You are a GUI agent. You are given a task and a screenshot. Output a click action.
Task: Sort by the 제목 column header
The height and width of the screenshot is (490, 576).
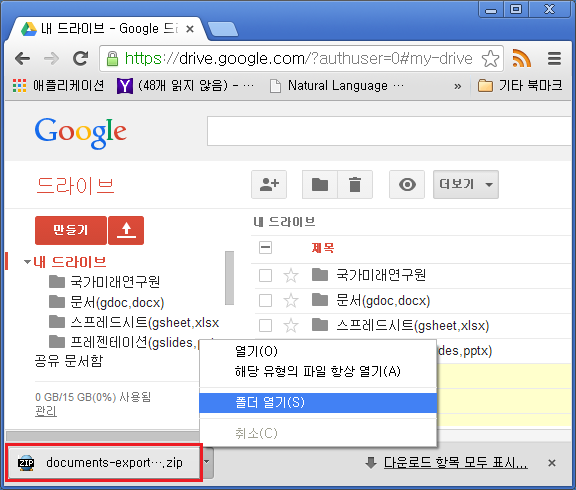tap(323, 248)
